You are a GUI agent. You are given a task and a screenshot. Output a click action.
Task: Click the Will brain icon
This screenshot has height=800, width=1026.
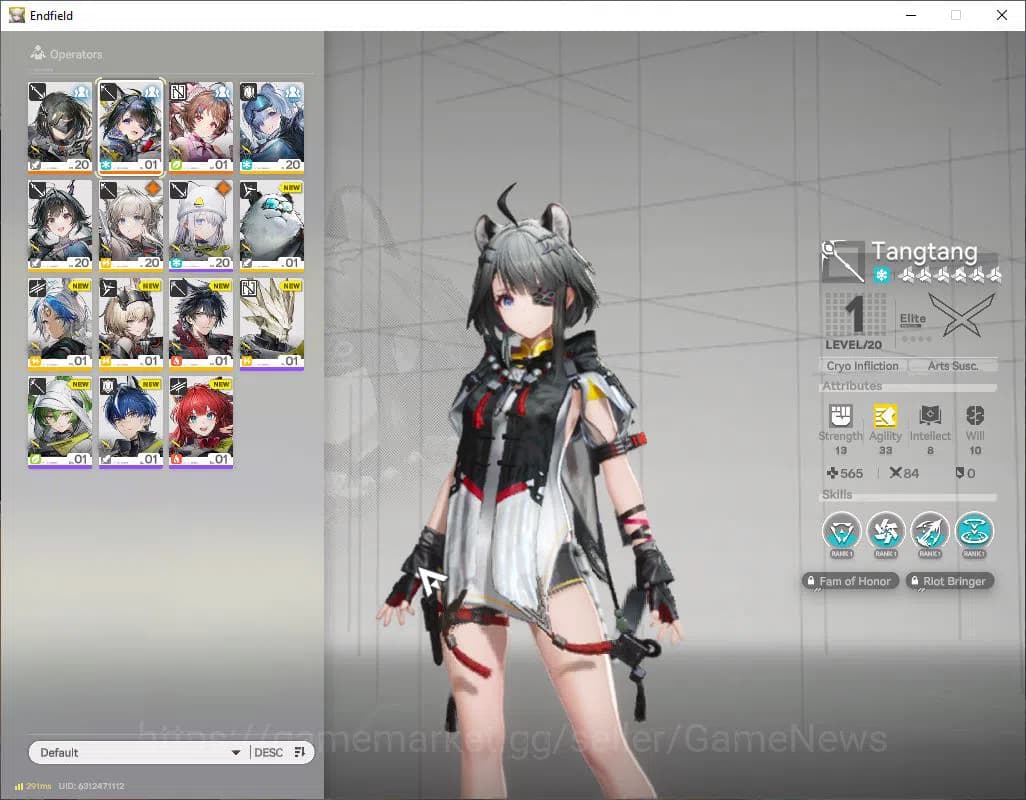[975, 415]
